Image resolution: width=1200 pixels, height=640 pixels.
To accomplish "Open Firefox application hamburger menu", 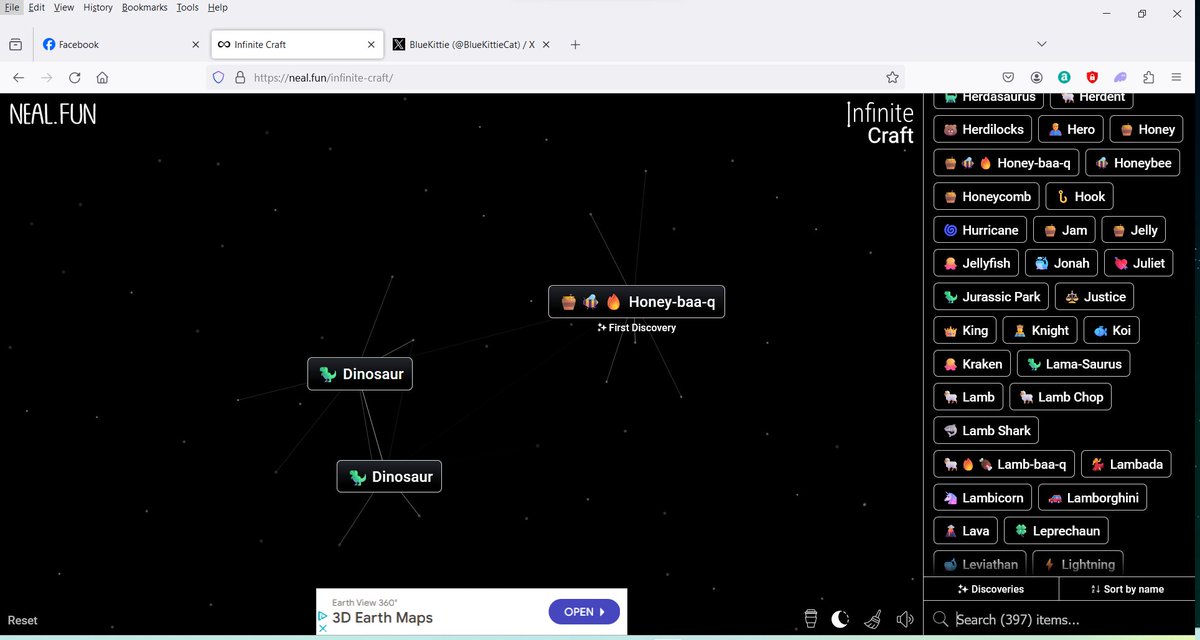I will pyautogui.click(x=1177, y=77).
